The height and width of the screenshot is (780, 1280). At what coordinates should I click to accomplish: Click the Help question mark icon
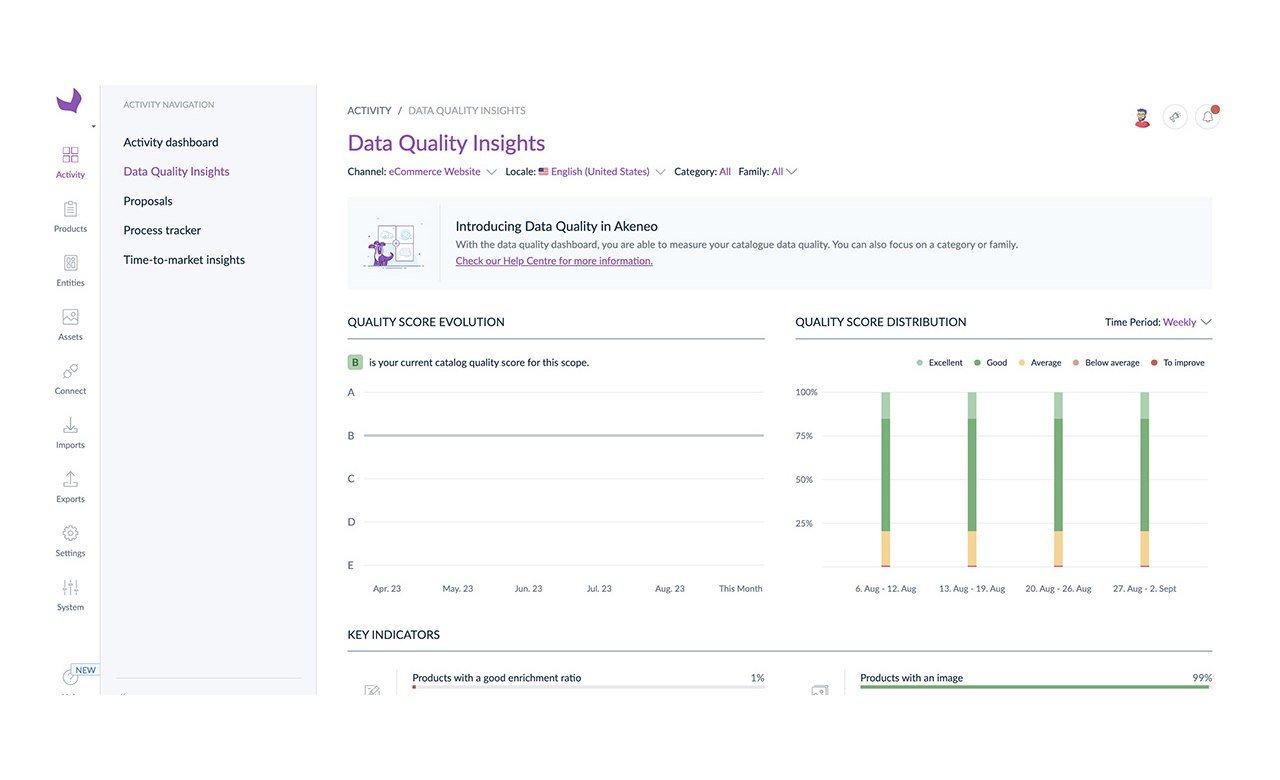point(70,678)
